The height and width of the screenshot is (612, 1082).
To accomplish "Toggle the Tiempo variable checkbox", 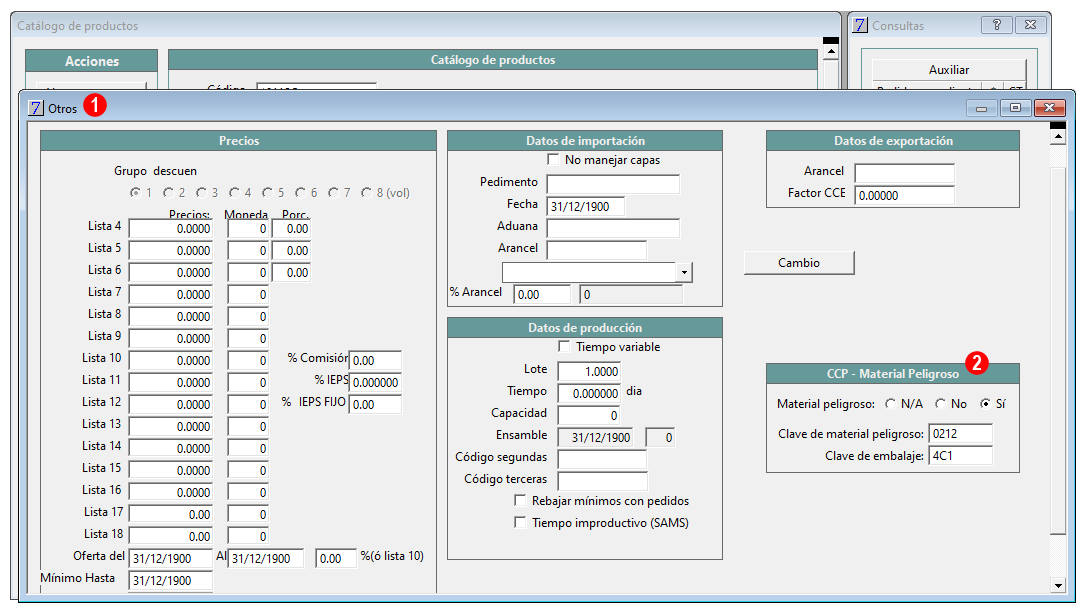I will (564, 346).
